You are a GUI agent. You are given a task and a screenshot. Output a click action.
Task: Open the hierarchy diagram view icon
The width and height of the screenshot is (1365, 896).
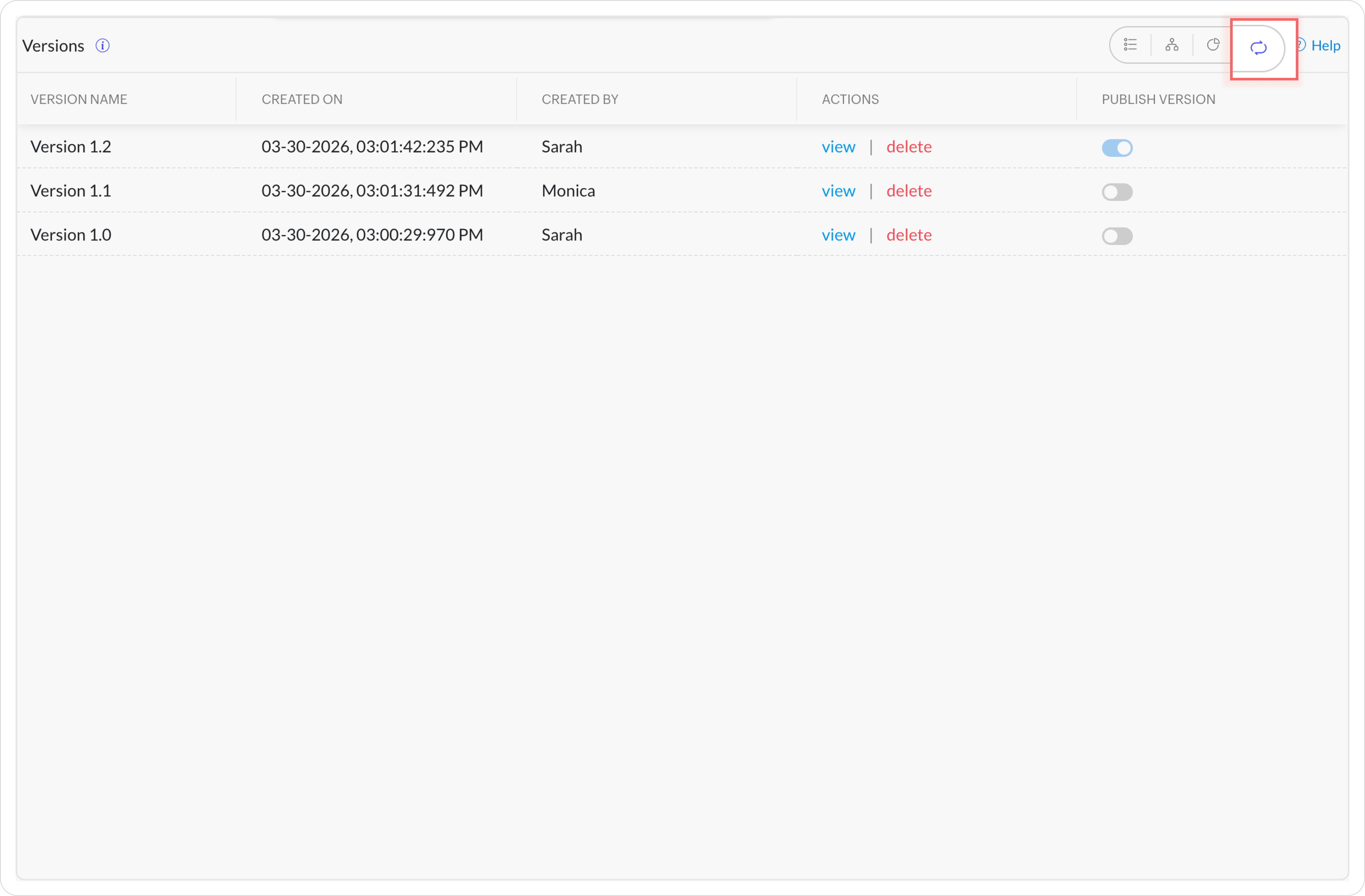[1172, 45]
